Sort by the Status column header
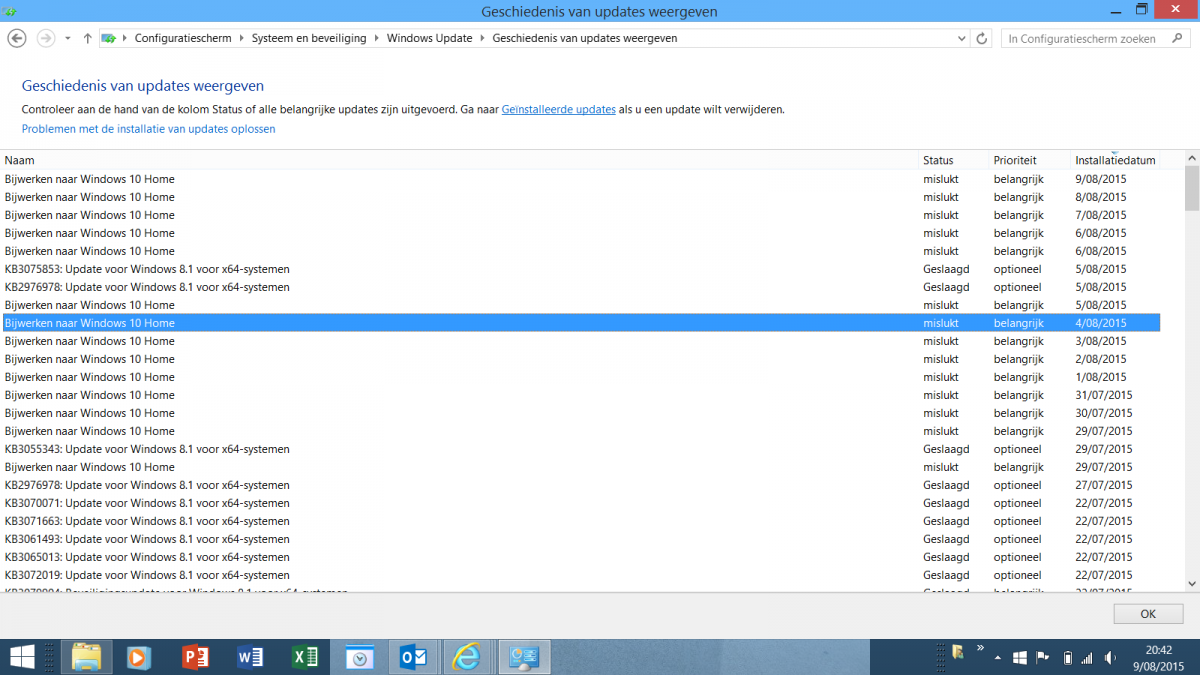Image resolution: width=1200 pixels, height=675 pixels. point(954,160)
